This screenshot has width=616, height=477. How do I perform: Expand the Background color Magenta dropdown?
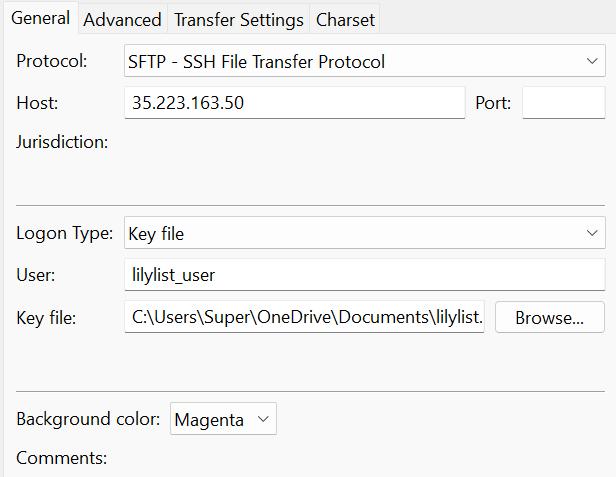[223, 420]
